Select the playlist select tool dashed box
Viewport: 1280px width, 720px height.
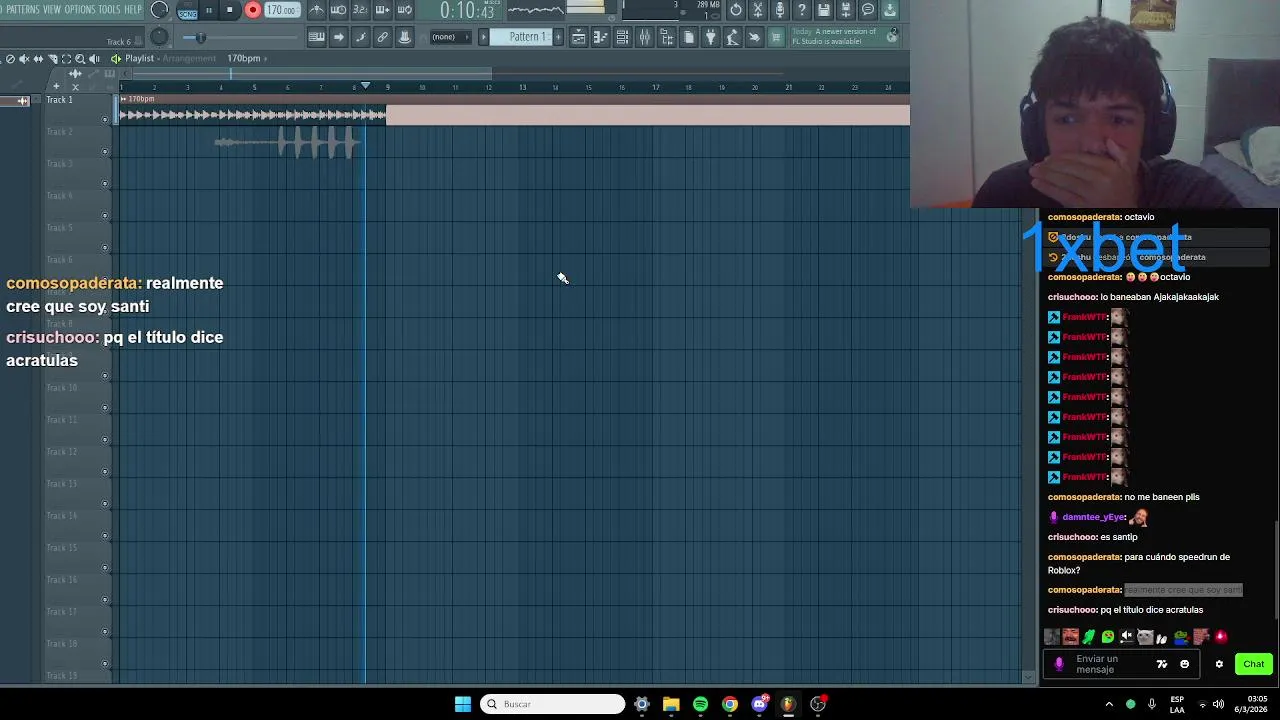tap(66, 58)
